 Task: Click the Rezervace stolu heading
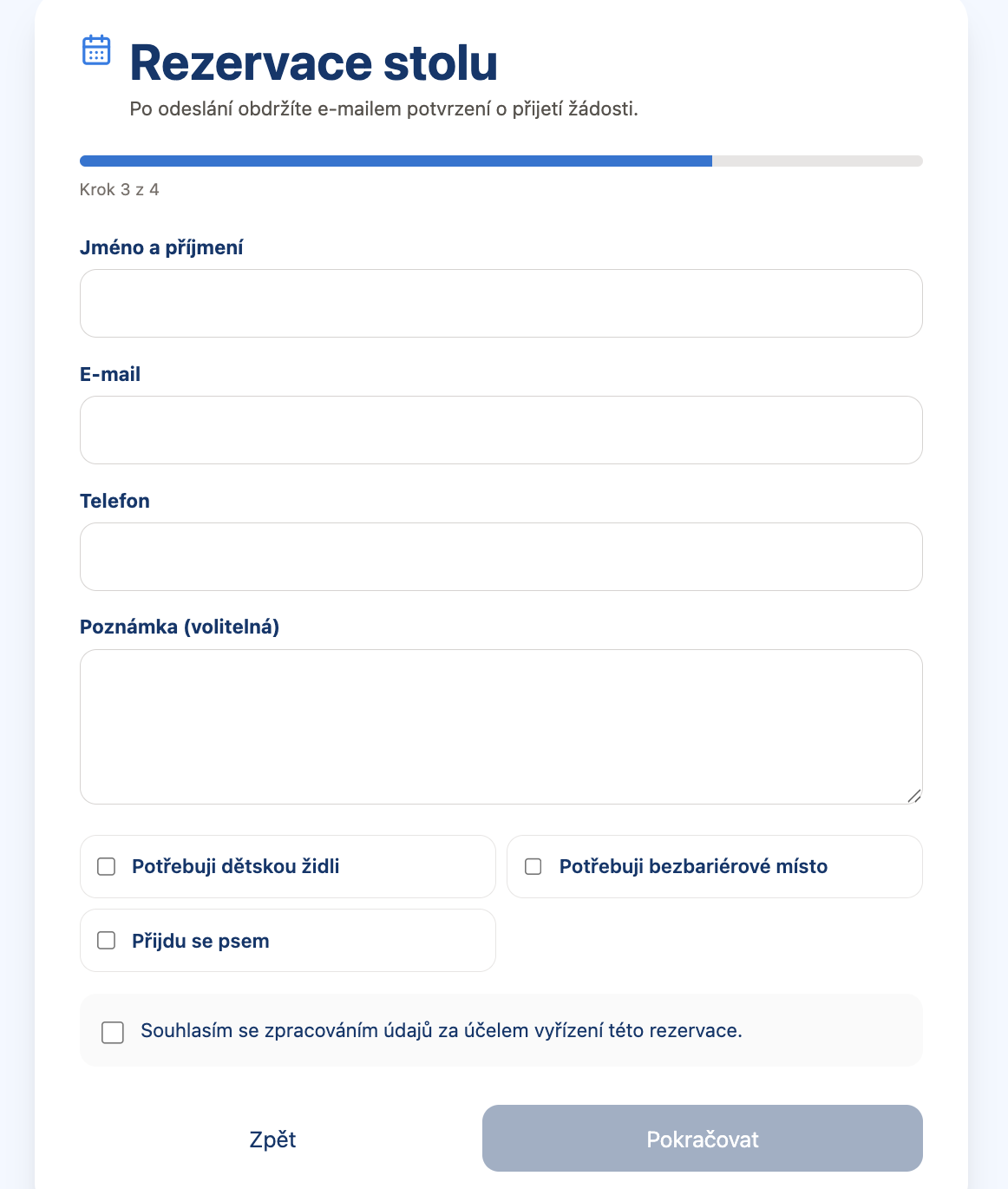click(x=314, y=62)
